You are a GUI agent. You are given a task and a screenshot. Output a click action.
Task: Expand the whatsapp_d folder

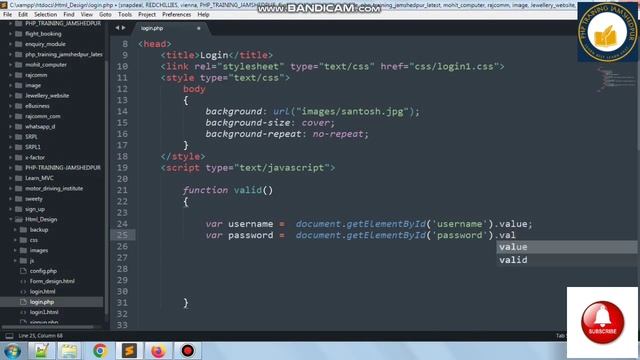(x=11, y=127)
